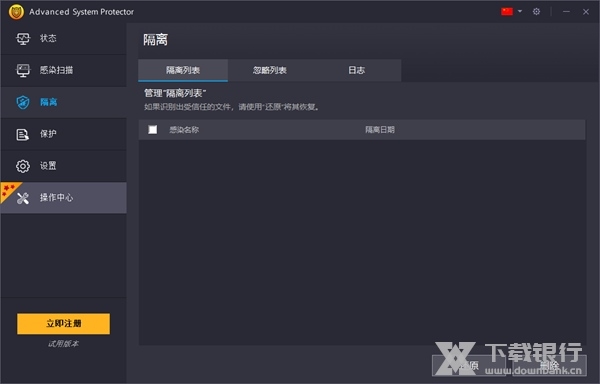The height and width of the screenshot is (384, 600).
Task: Open settings gear in title bar
Action: pyautogui.click(x=536, y=11)
